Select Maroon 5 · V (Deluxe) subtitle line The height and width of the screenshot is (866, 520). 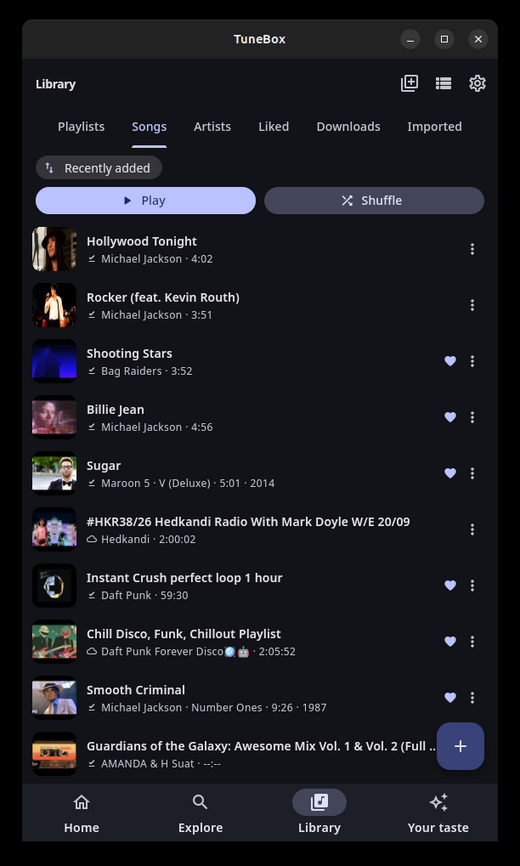[x=188, y=483]
